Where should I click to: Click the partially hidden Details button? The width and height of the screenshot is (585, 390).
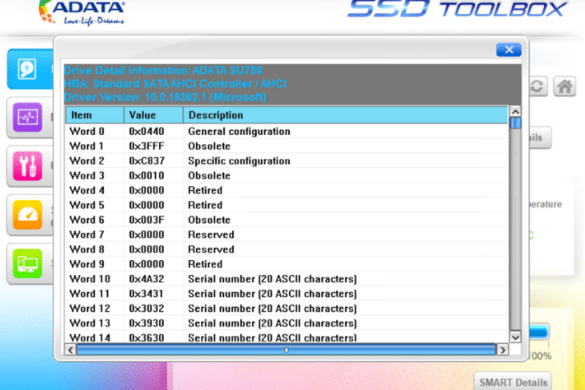click(539, 137)
